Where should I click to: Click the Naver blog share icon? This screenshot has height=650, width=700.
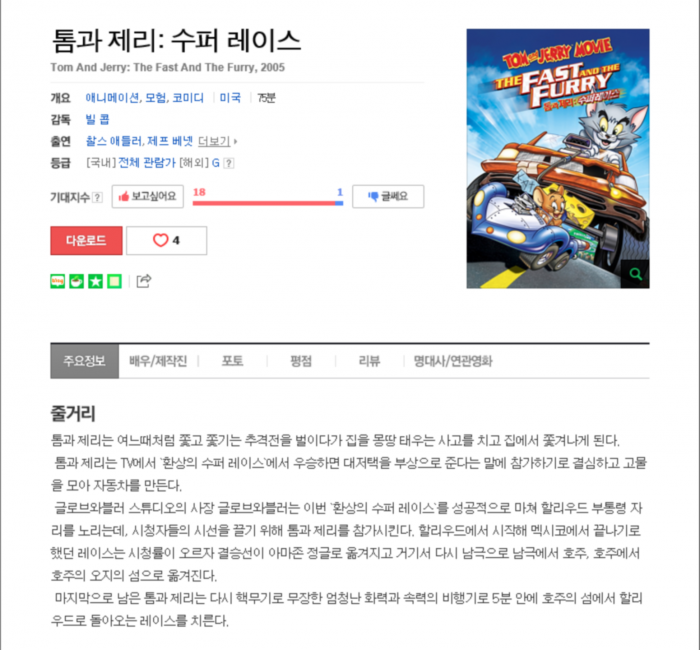(58, 281)
